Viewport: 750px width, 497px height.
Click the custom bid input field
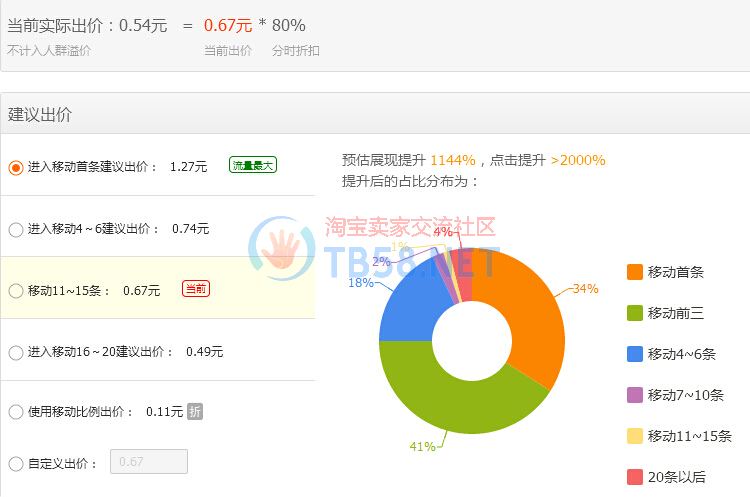(148, 462)
